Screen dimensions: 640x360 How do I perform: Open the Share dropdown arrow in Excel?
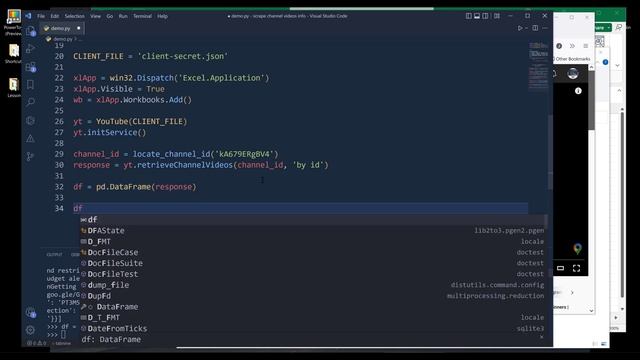[609, 28]
